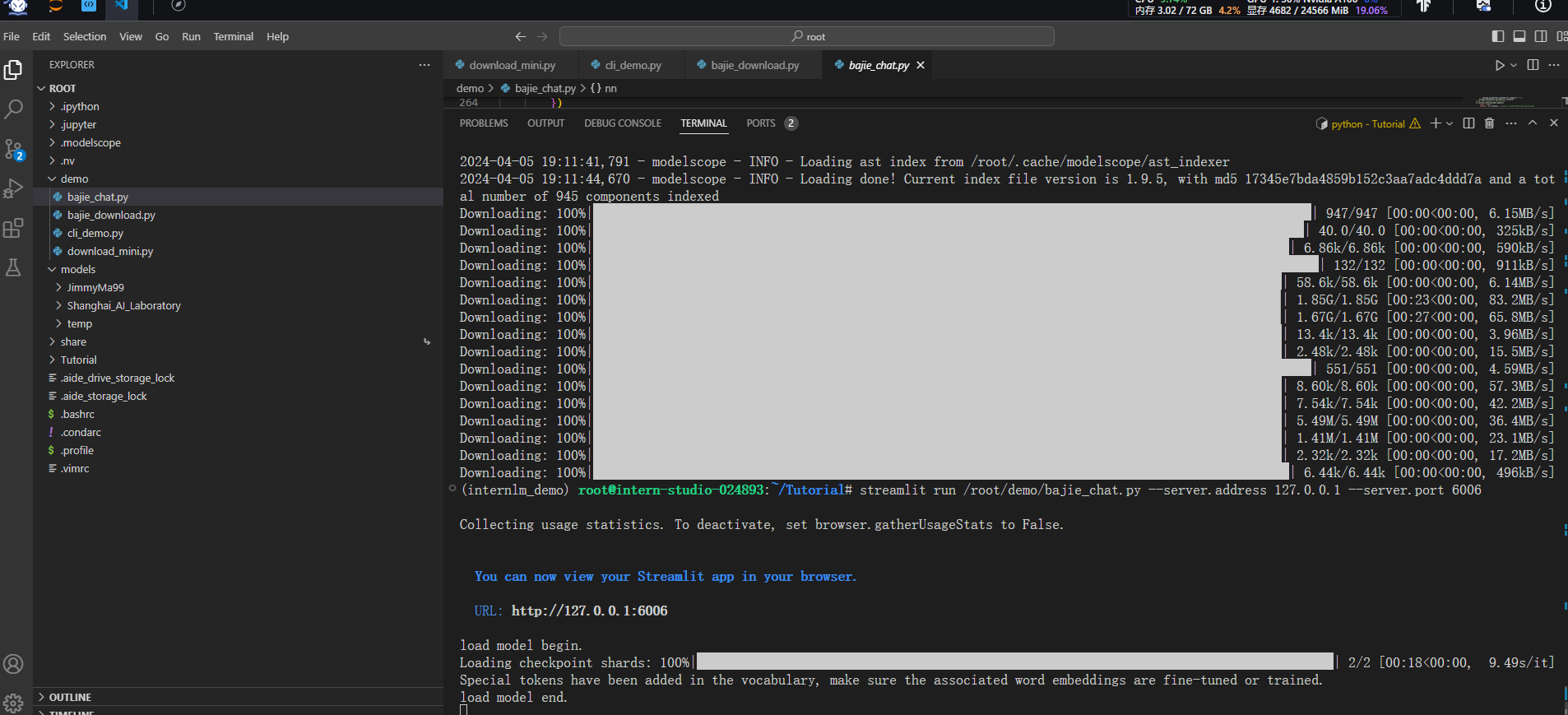The width and height of the screenshot is (1568, 715).
Task: Click the compass icon in top bar
Action: click(179, 6)
